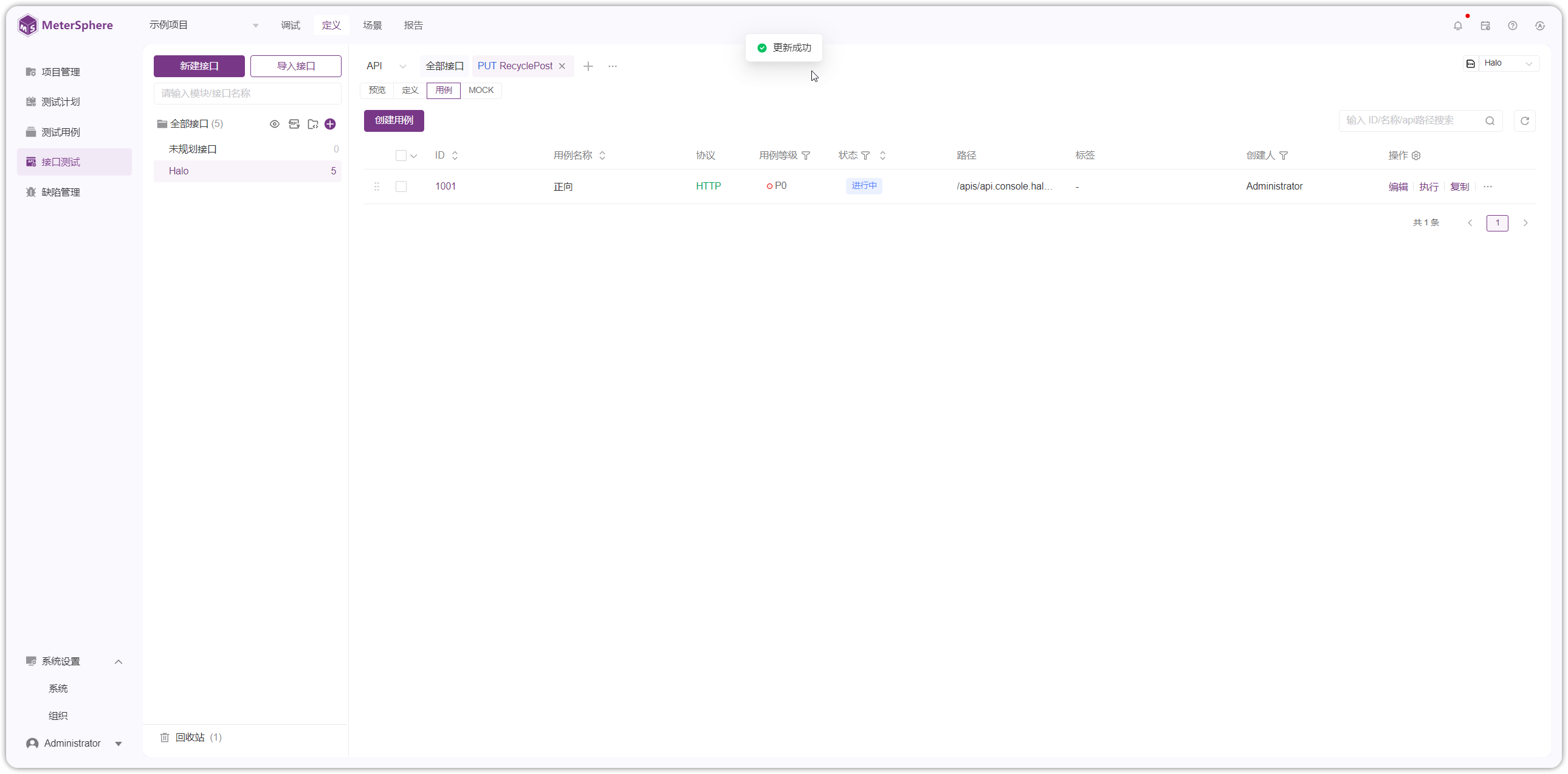Image resolution: width=1568 pixels, height=774 pixels.
Task: Open the tab overflow ellipsis menu
Action: pyautogui.click(x=613, y=66)
